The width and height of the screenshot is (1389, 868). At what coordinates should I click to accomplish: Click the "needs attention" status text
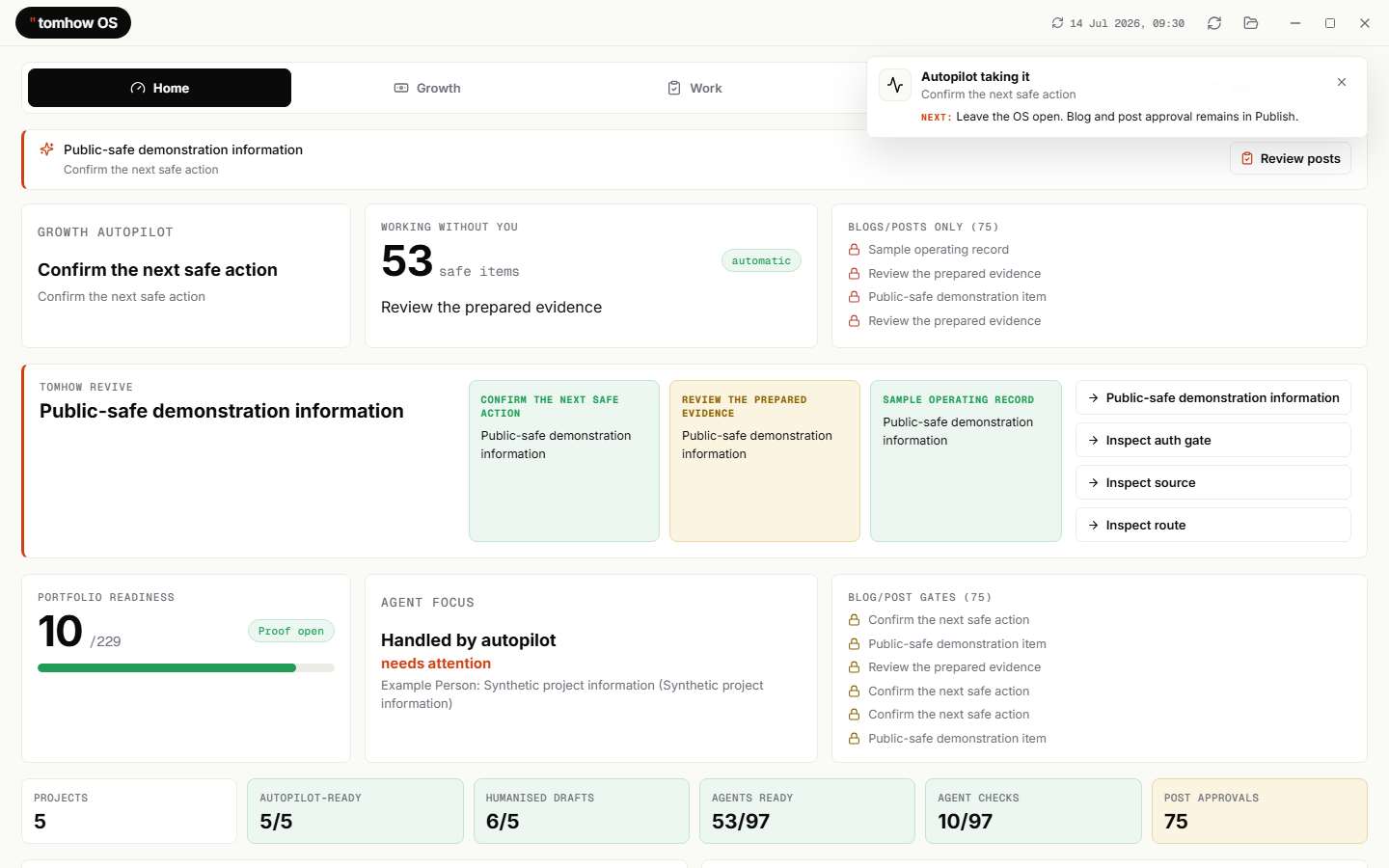(436, 664)
